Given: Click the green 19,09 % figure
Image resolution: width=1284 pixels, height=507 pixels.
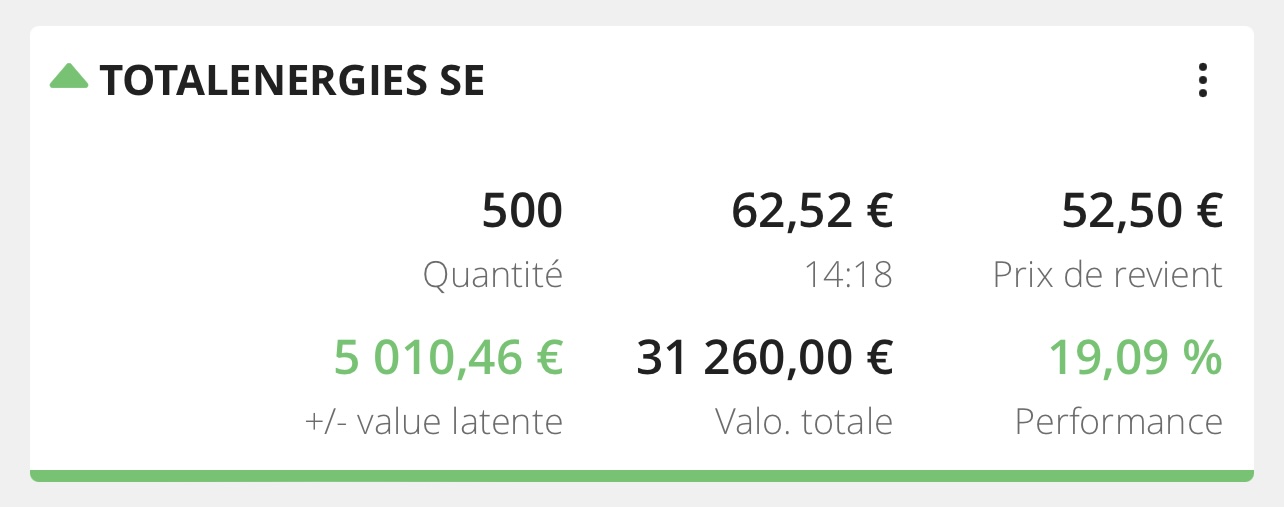Looking at the screenshot, I should point(1135,359).
